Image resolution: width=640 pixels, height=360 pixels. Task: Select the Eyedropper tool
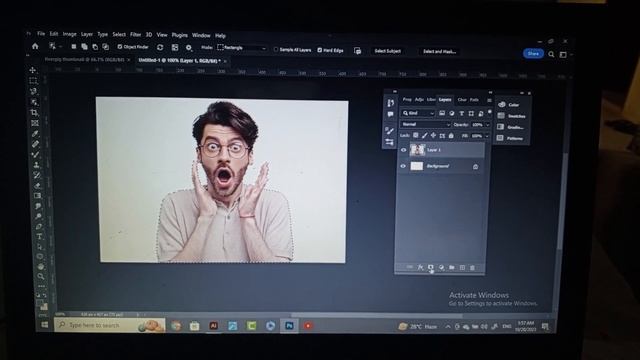(x=35, y=133)
